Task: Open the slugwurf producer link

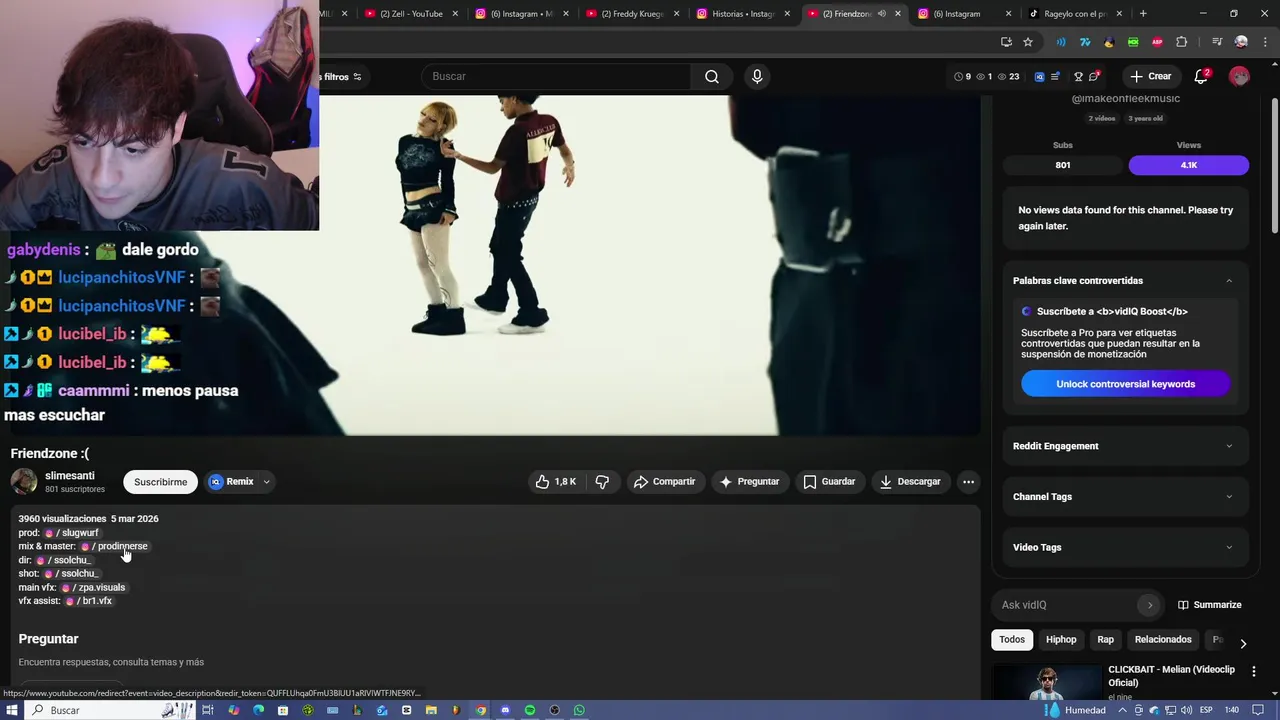Action: pos(72,533)
